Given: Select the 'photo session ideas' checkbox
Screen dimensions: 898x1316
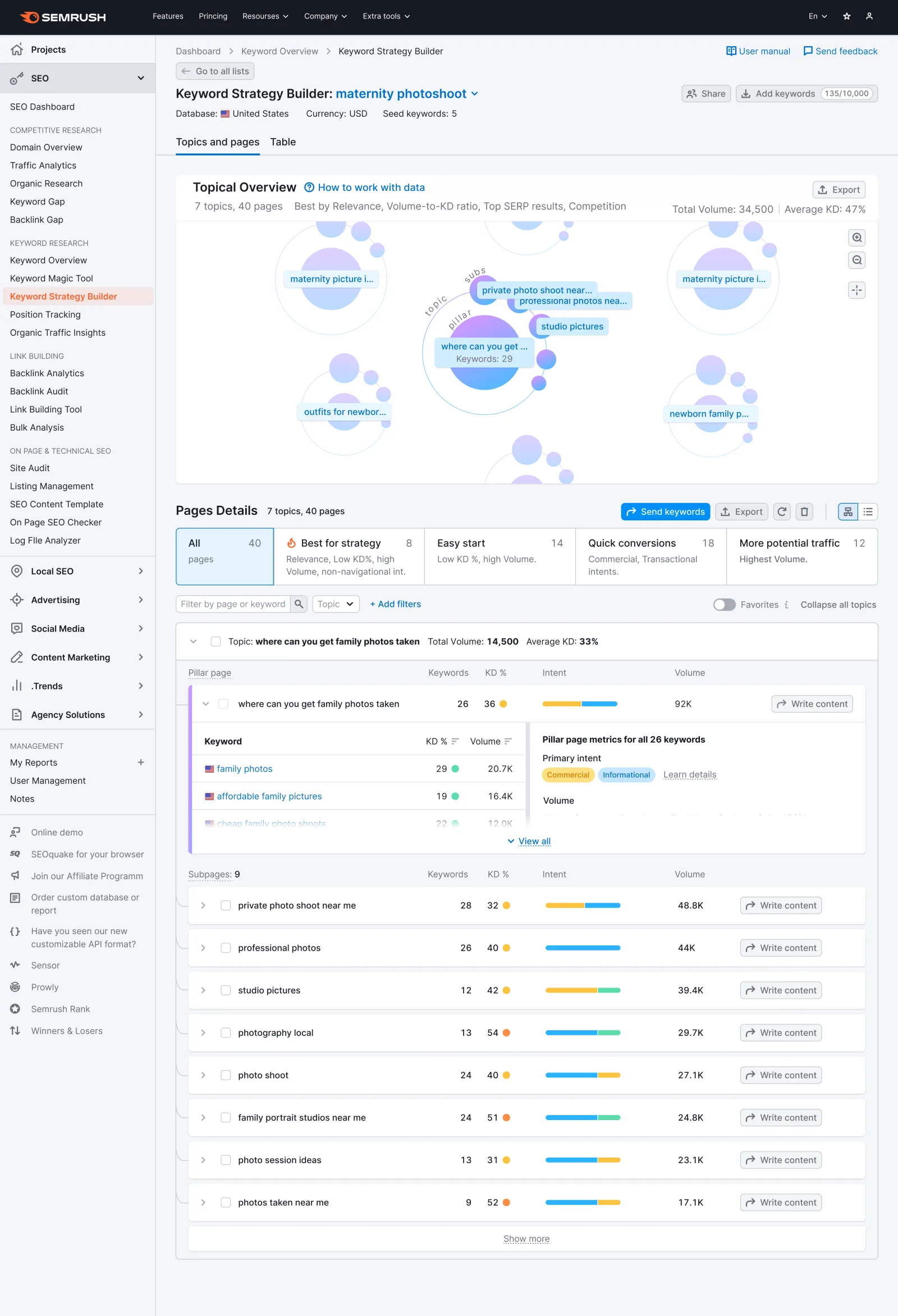Looking at the screenshot, I should [x=226, y=1160].
